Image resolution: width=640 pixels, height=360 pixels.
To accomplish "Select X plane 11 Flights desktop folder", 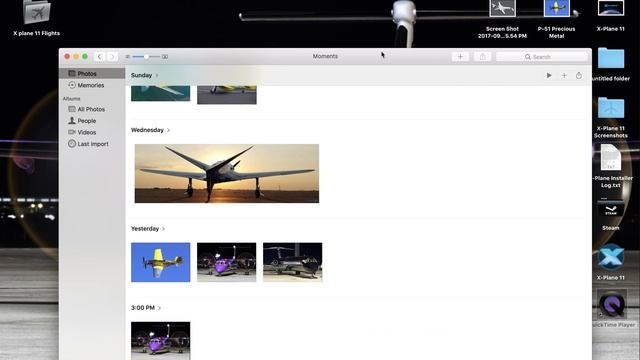I will point(36,18).
